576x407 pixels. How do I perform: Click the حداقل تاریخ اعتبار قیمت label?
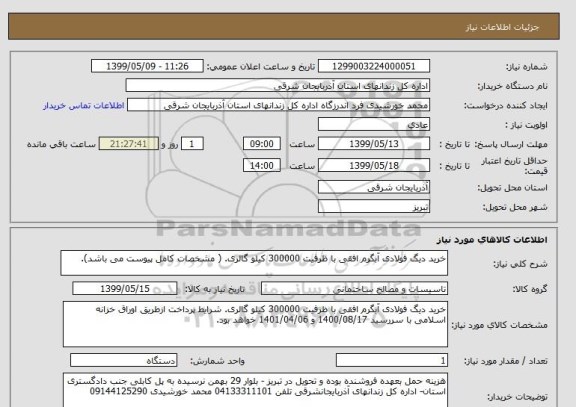tap(514, 166)
